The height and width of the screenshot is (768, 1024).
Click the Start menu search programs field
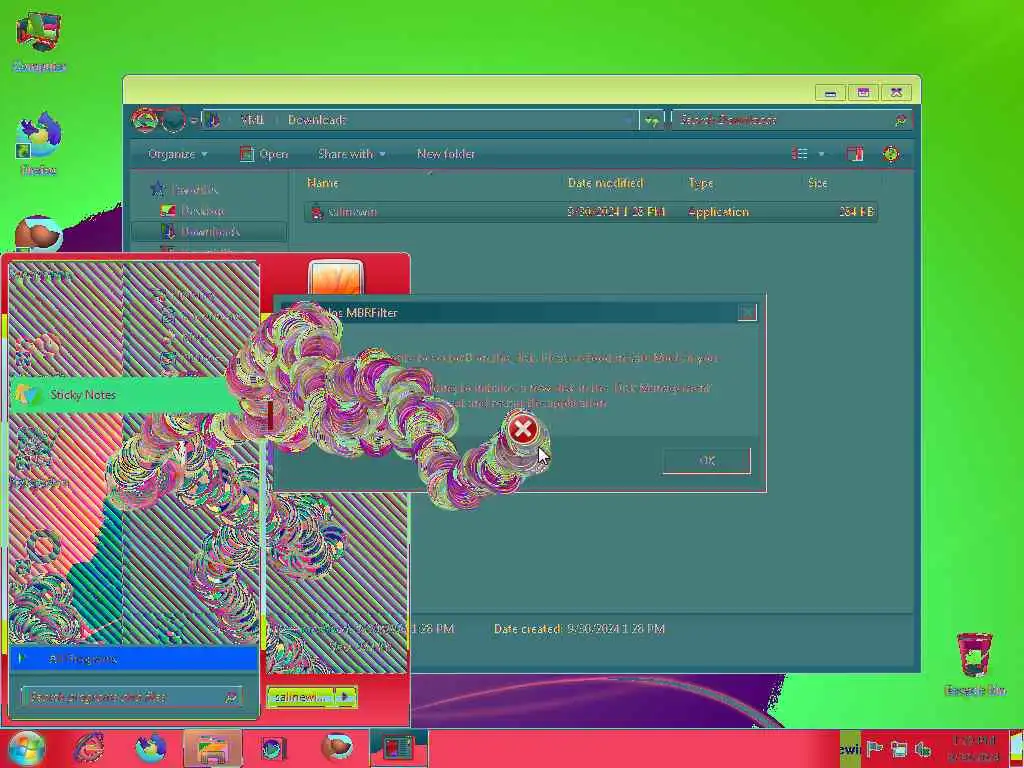pos(131,697)
